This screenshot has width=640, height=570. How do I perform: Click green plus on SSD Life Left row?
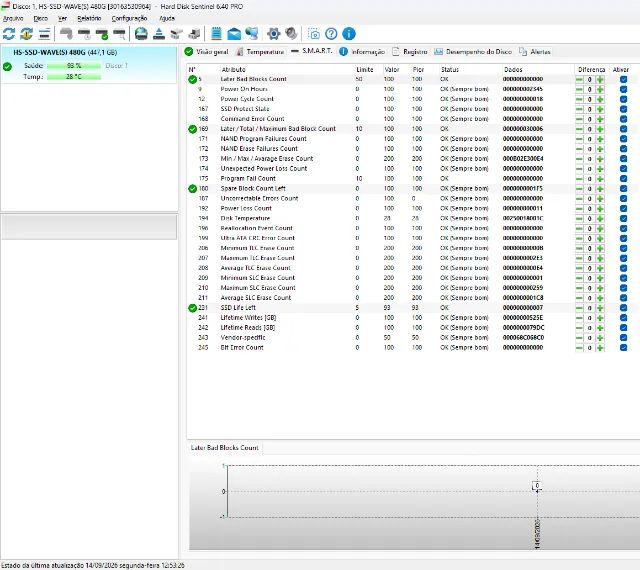click(x=600, y=308)
